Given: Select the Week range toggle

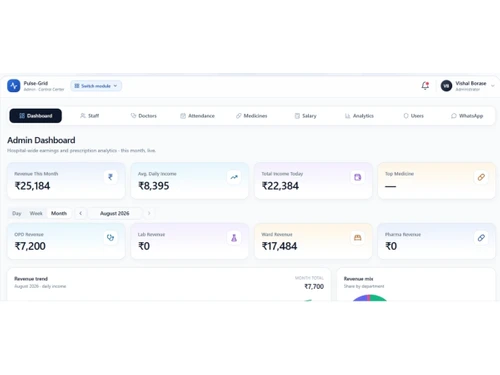Looking at the screenshot, I should coord(36,213).
